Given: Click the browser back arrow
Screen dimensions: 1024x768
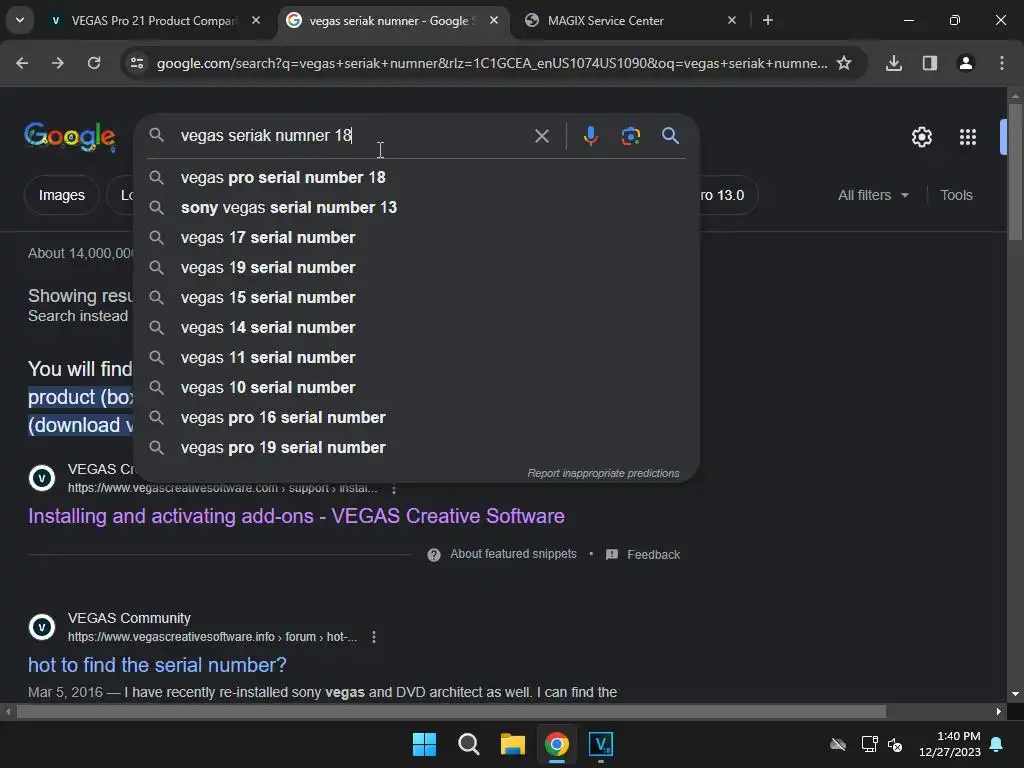Looking at the screenshot, I should [x=22, y=63].
